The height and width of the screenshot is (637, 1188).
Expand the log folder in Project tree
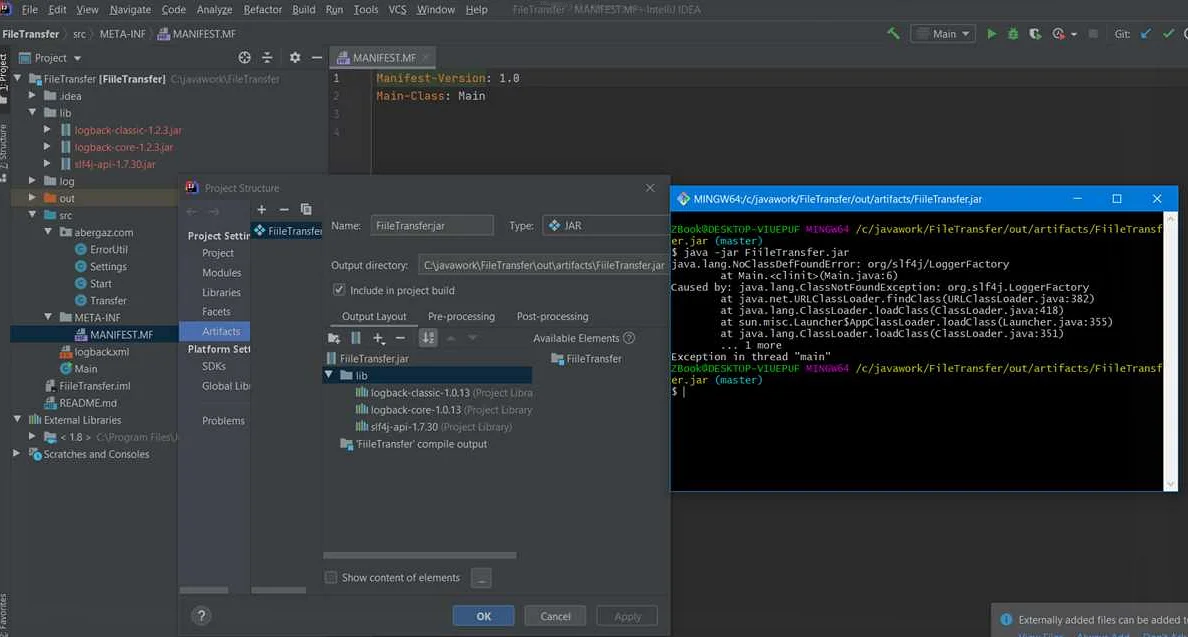[31, 181]
